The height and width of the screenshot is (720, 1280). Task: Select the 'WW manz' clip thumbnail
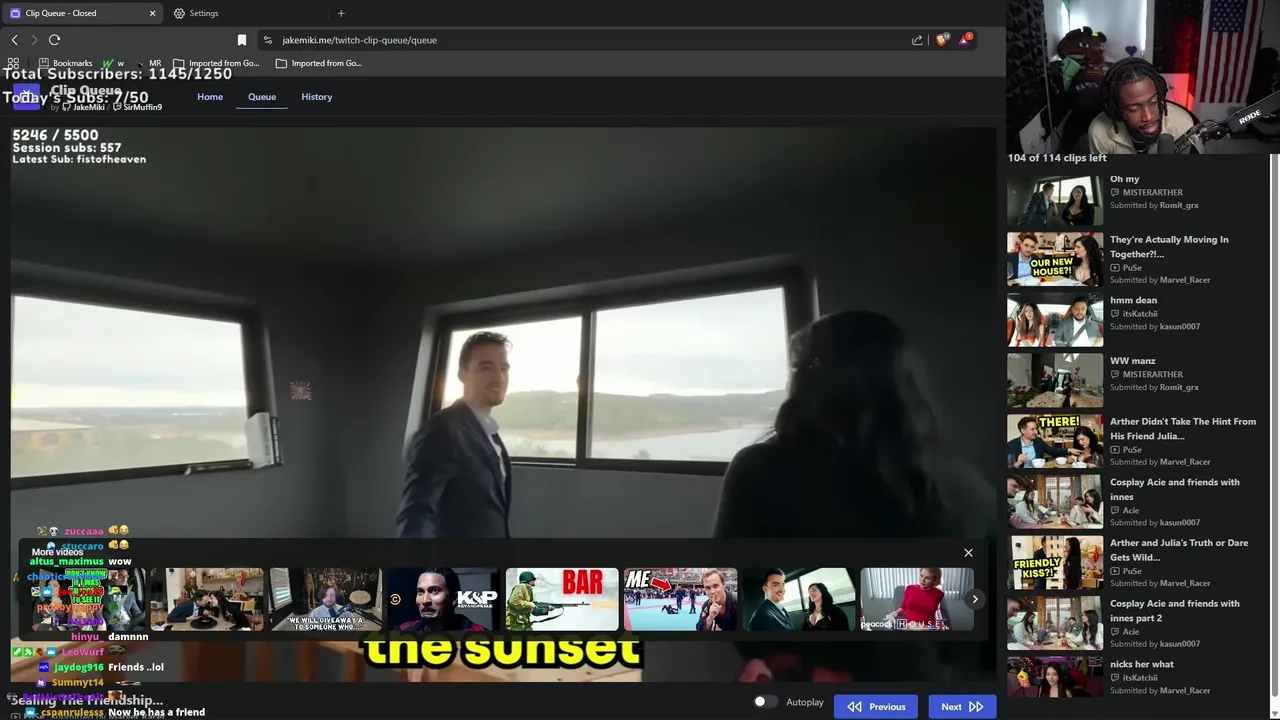click(1054, 380)
